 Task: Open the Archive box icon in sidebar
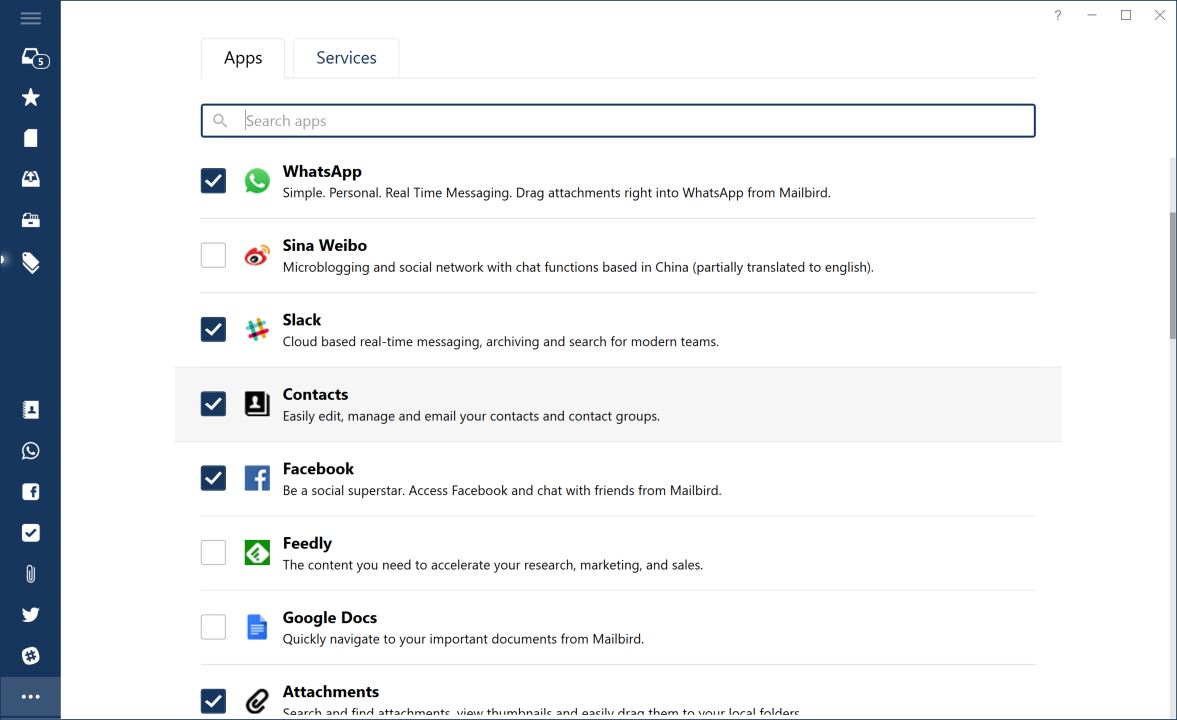(x=31, y=220)
